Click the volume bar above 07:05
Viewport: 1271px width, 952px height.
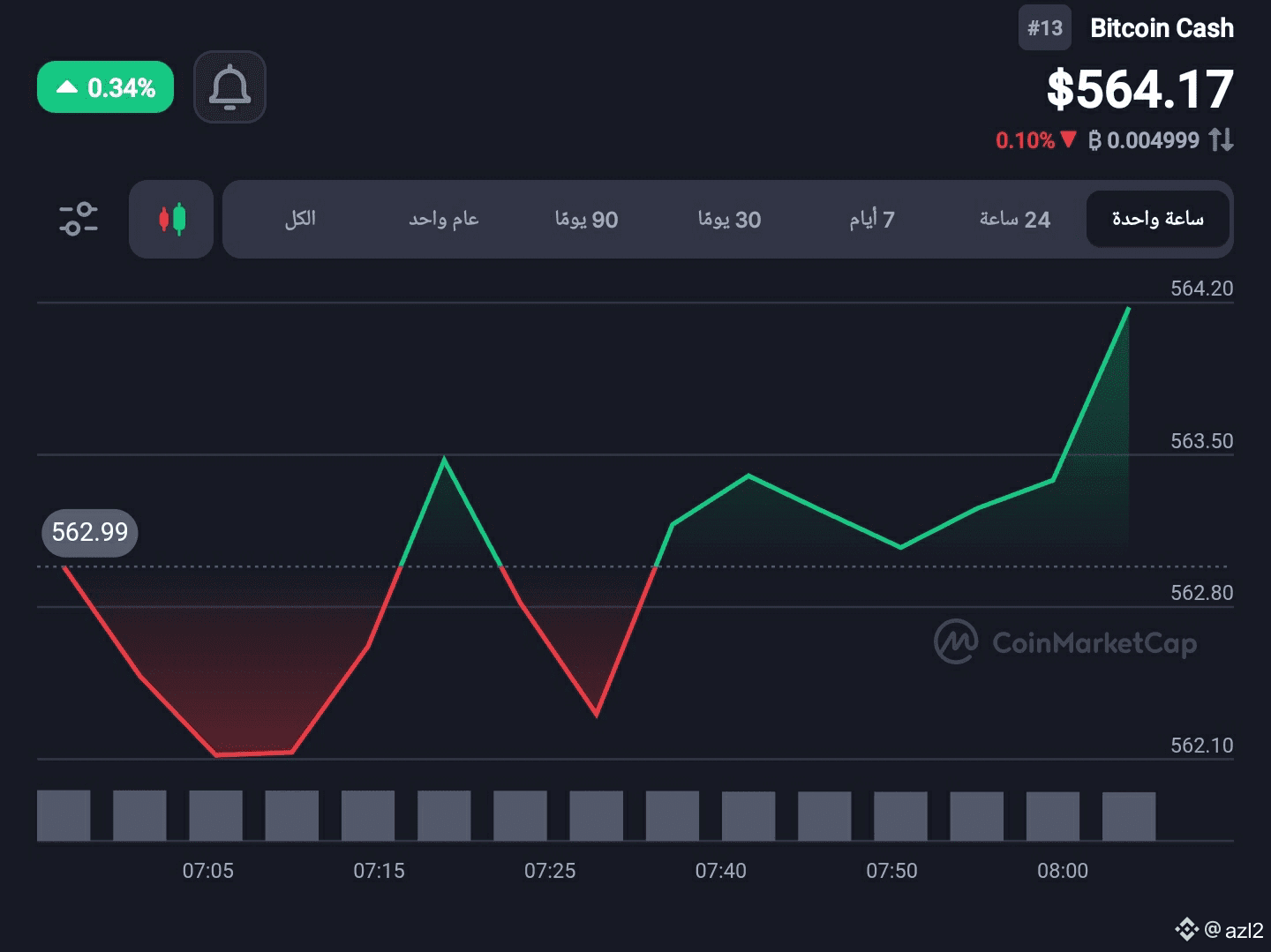[215, 815]
